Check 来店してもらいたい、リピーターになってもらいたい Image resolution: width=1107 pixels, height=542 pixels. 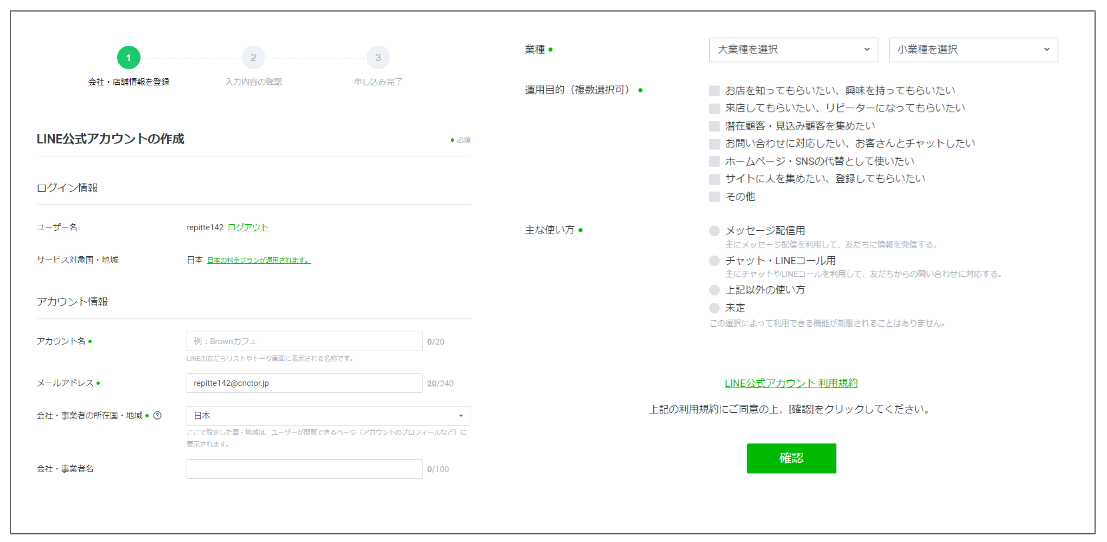714,109
